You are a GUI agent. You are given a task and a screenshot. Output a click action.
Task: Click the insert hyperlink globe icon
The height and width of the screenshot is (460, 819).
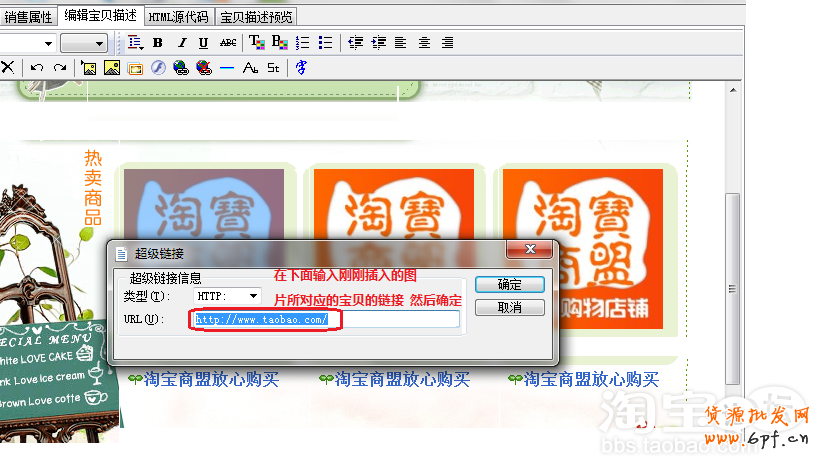[x=180, y=68]
